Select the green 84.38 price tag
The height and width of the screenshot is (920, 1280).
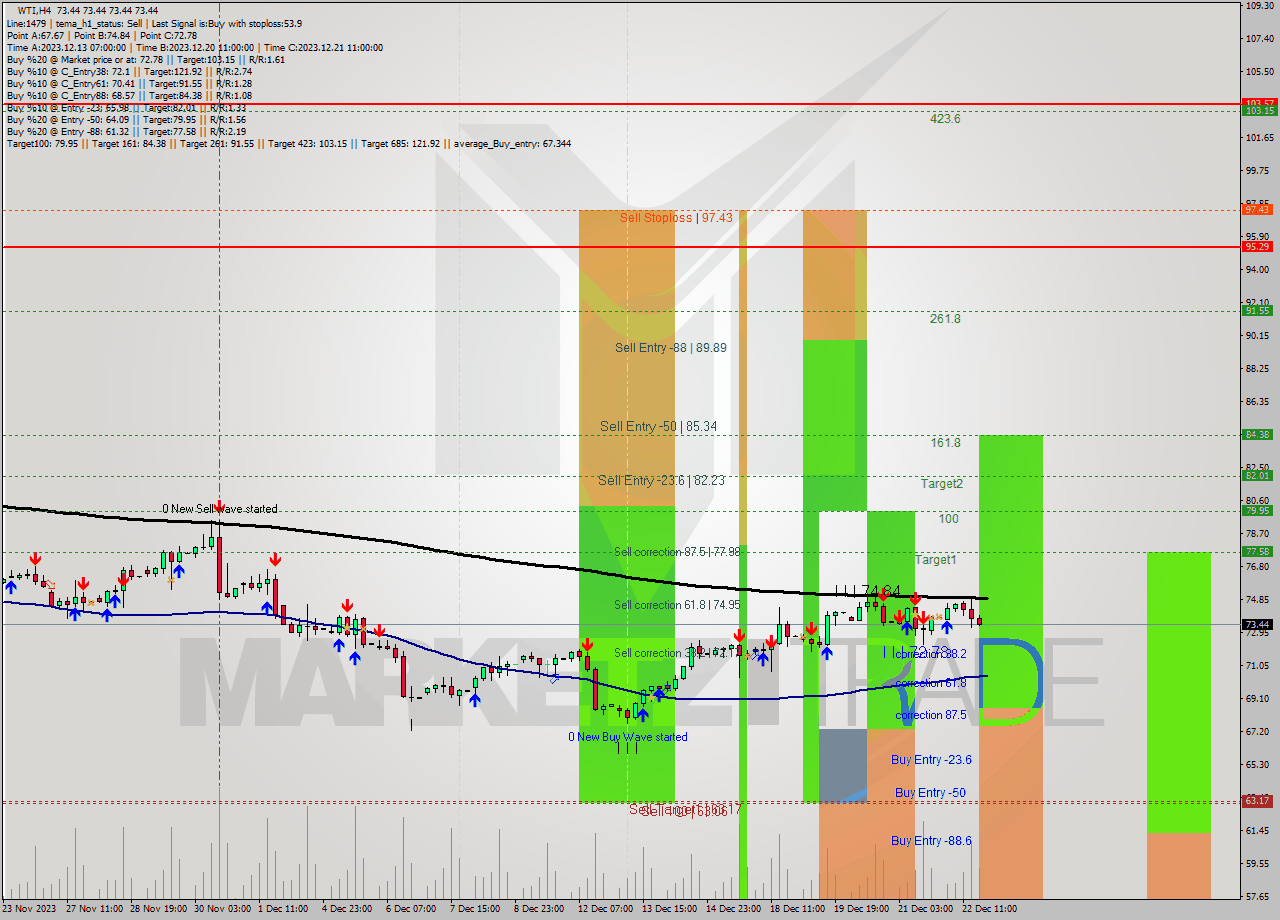[x=1258, y=435]
